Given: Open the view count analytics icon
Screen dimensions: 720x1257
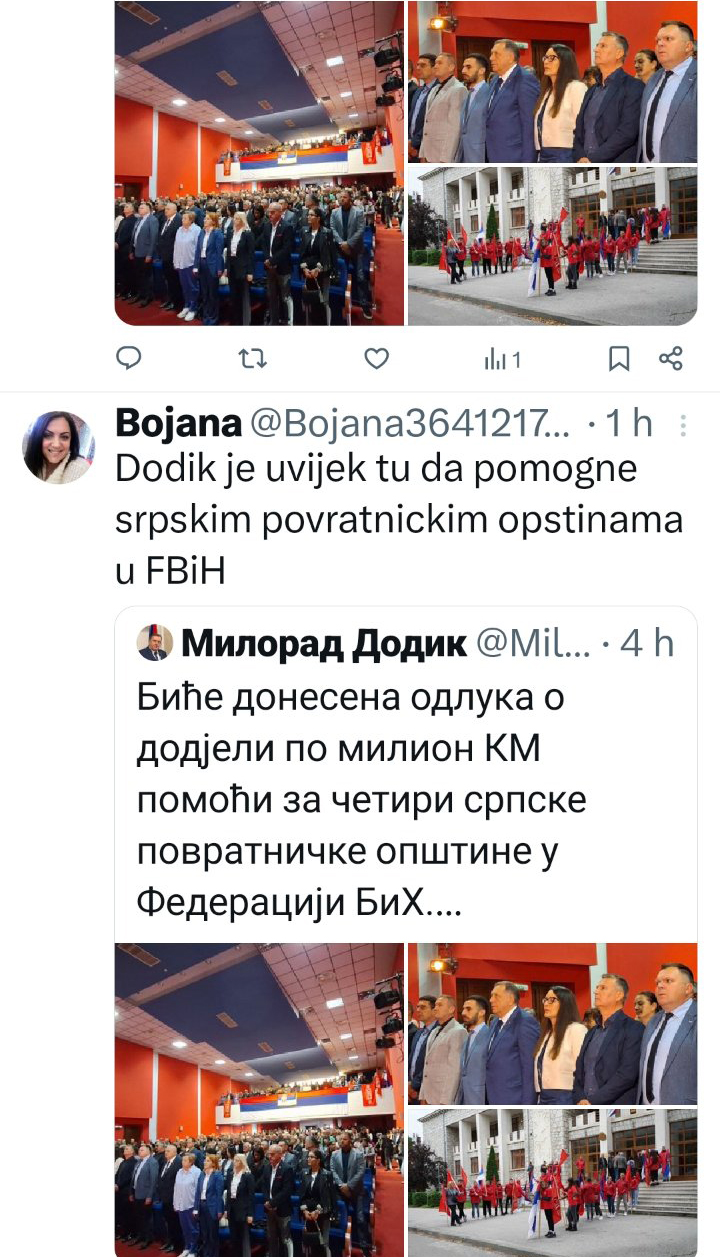Looking at the screenshot, I should click(x=502, y=359).
